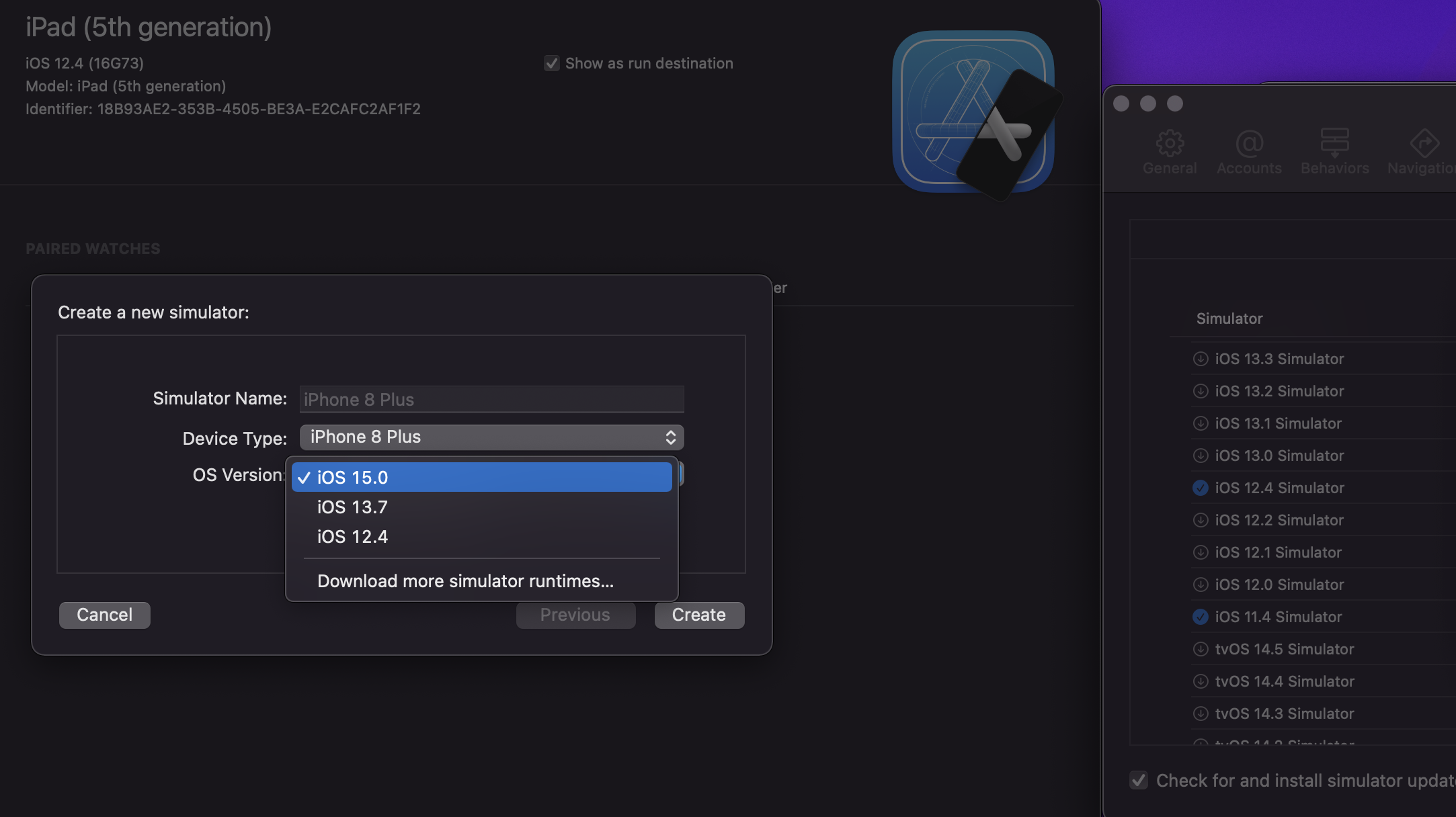Click the Xcode Simulator app icon image

(x=976, y=114)
